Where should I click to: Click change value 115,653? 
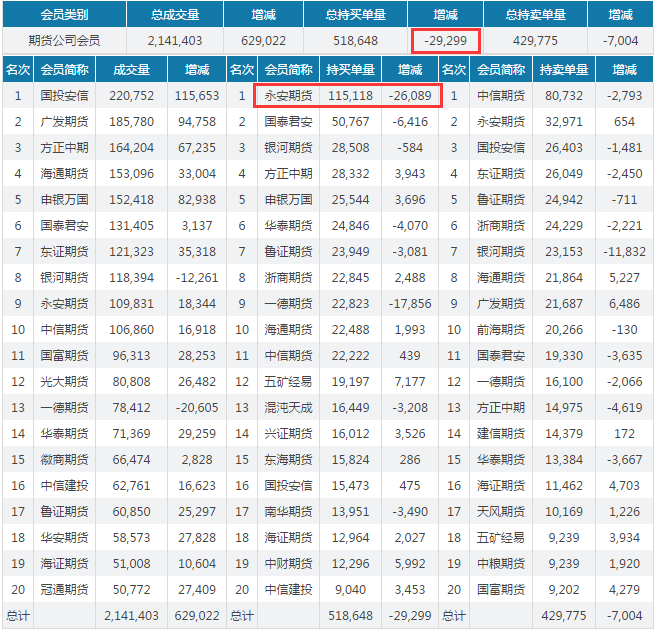pyautogui.click(x=197, y=96)
